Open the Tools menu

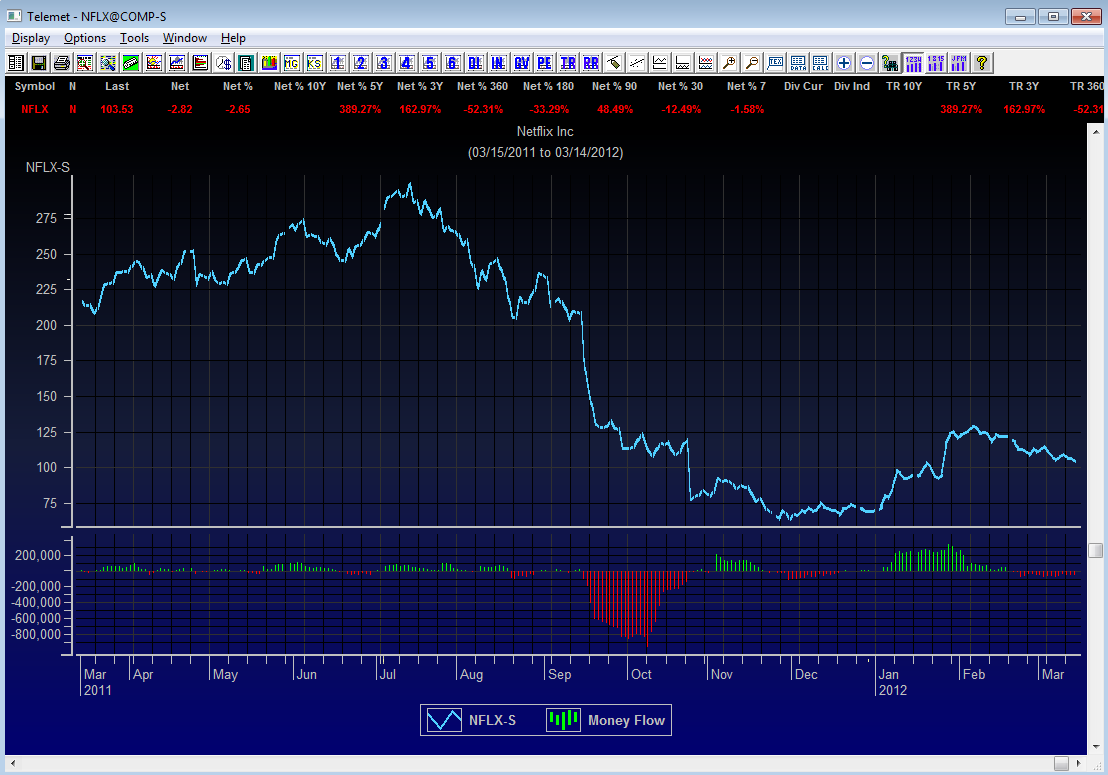coord(134,38)
